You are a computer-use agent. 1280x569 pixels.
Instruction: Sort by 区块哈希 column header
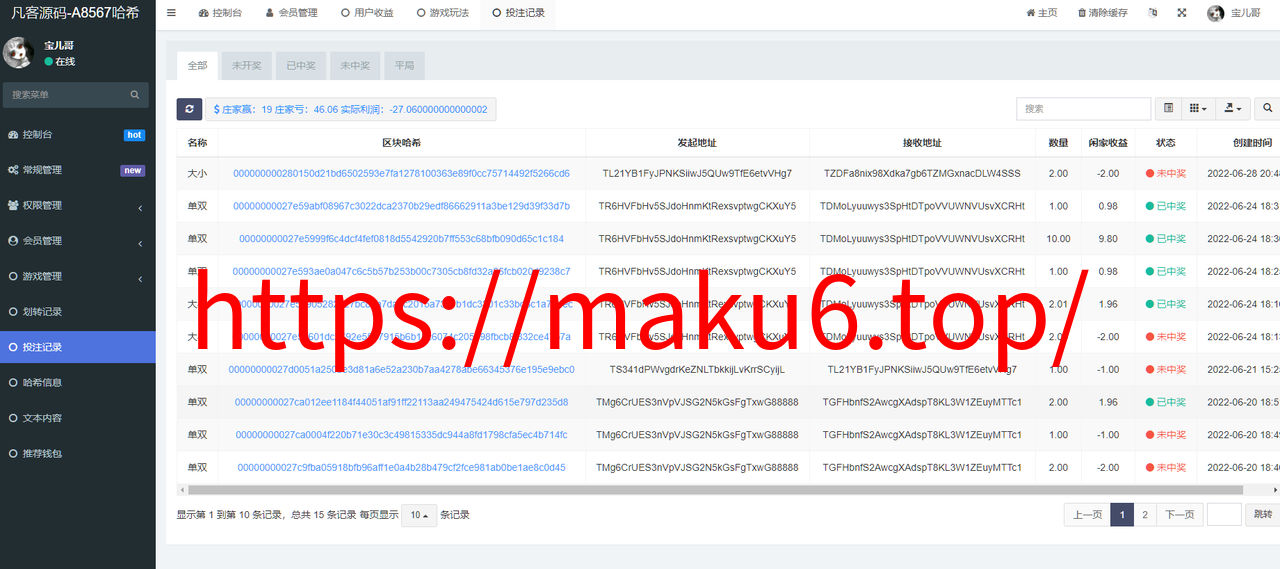[x=401, y=143]
